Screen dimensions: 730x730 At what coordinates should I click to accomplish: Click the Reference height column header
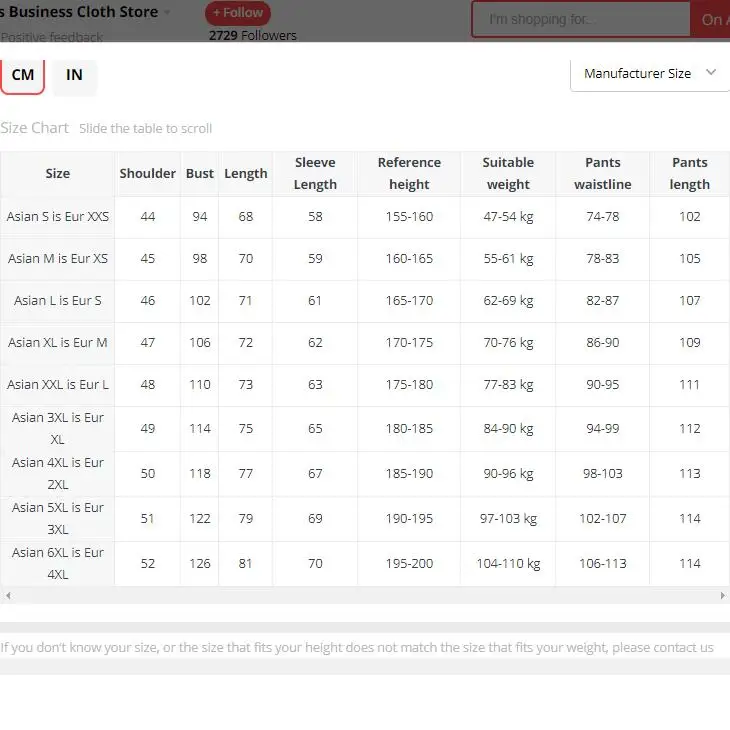(409, 174)
